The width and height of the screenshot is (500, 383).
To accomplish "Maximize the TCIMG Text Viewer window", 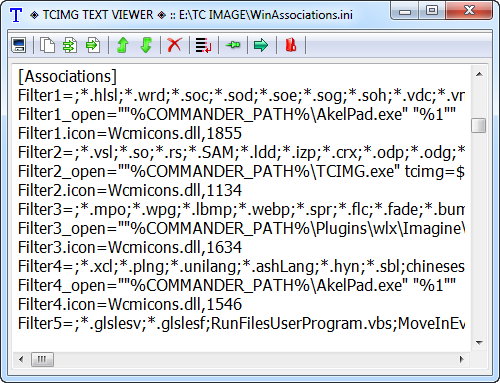I will pos(432,11).
